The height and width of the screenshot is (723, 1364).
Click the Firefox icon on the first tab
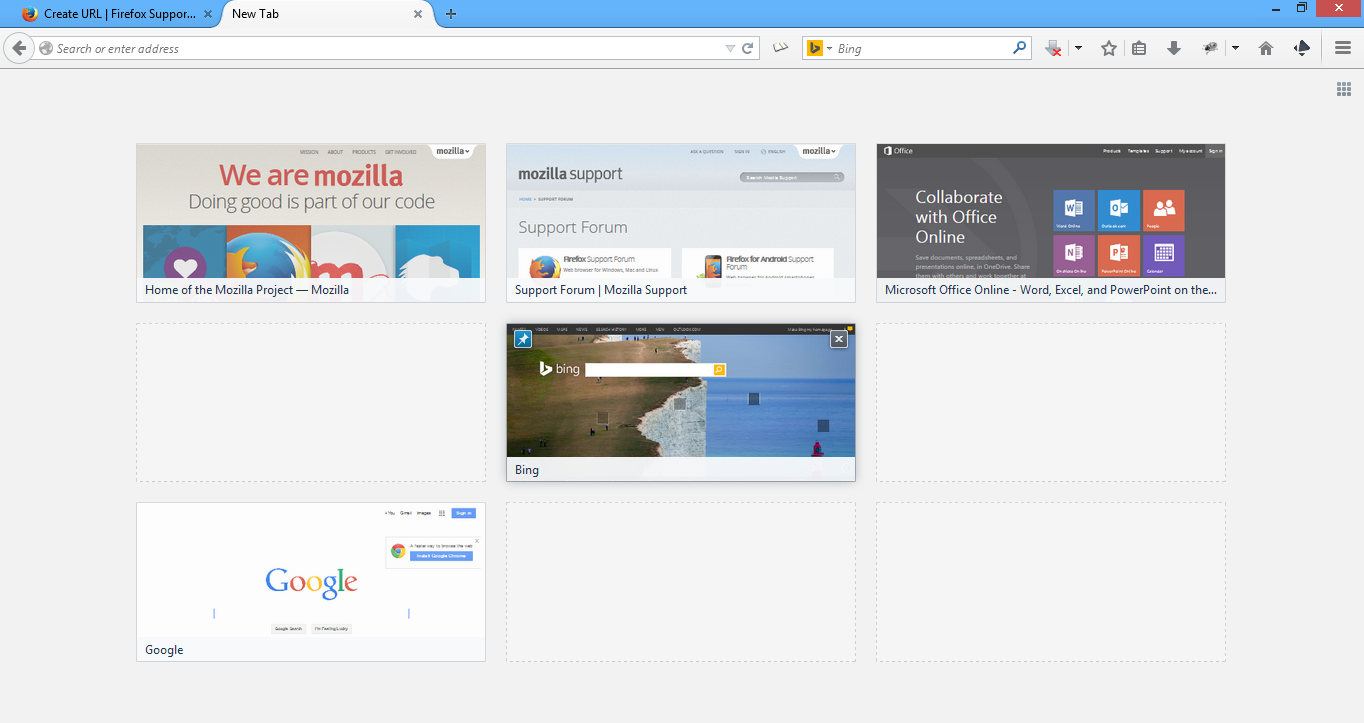pyautogui.click(x=30, y=14)
